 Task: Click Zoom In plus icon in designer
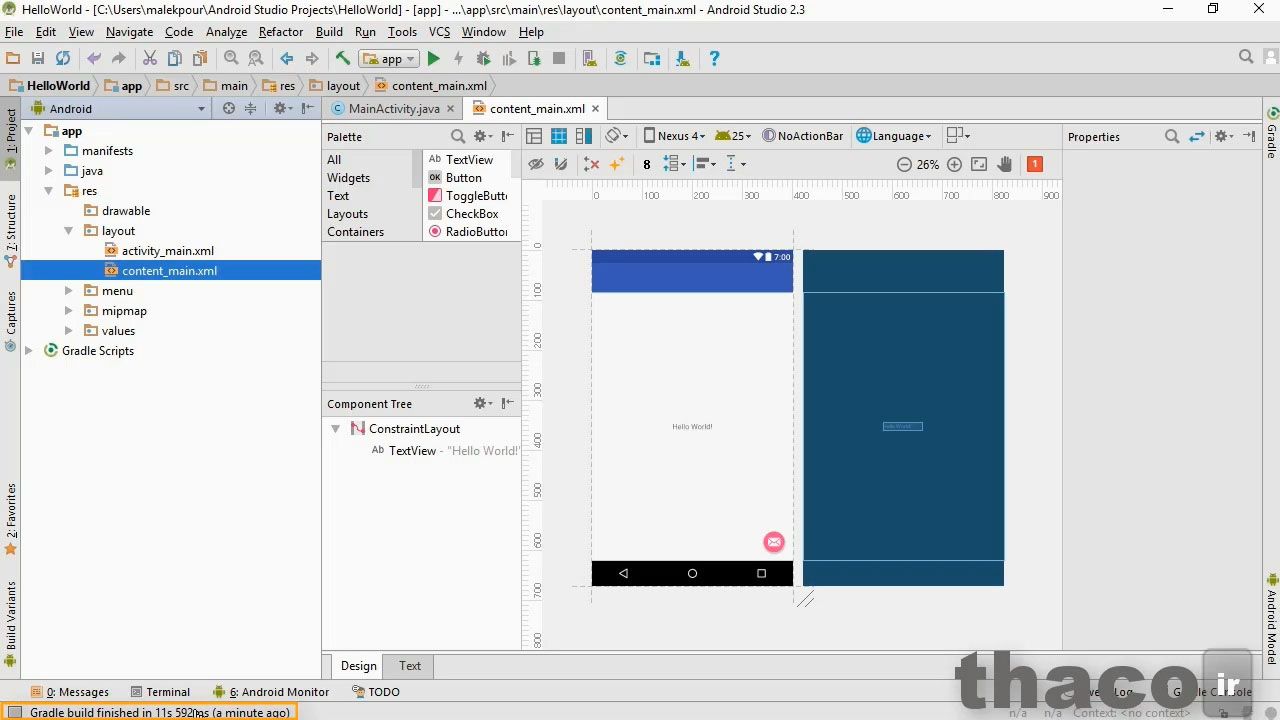pyautogui.click(x=954, y=164)
